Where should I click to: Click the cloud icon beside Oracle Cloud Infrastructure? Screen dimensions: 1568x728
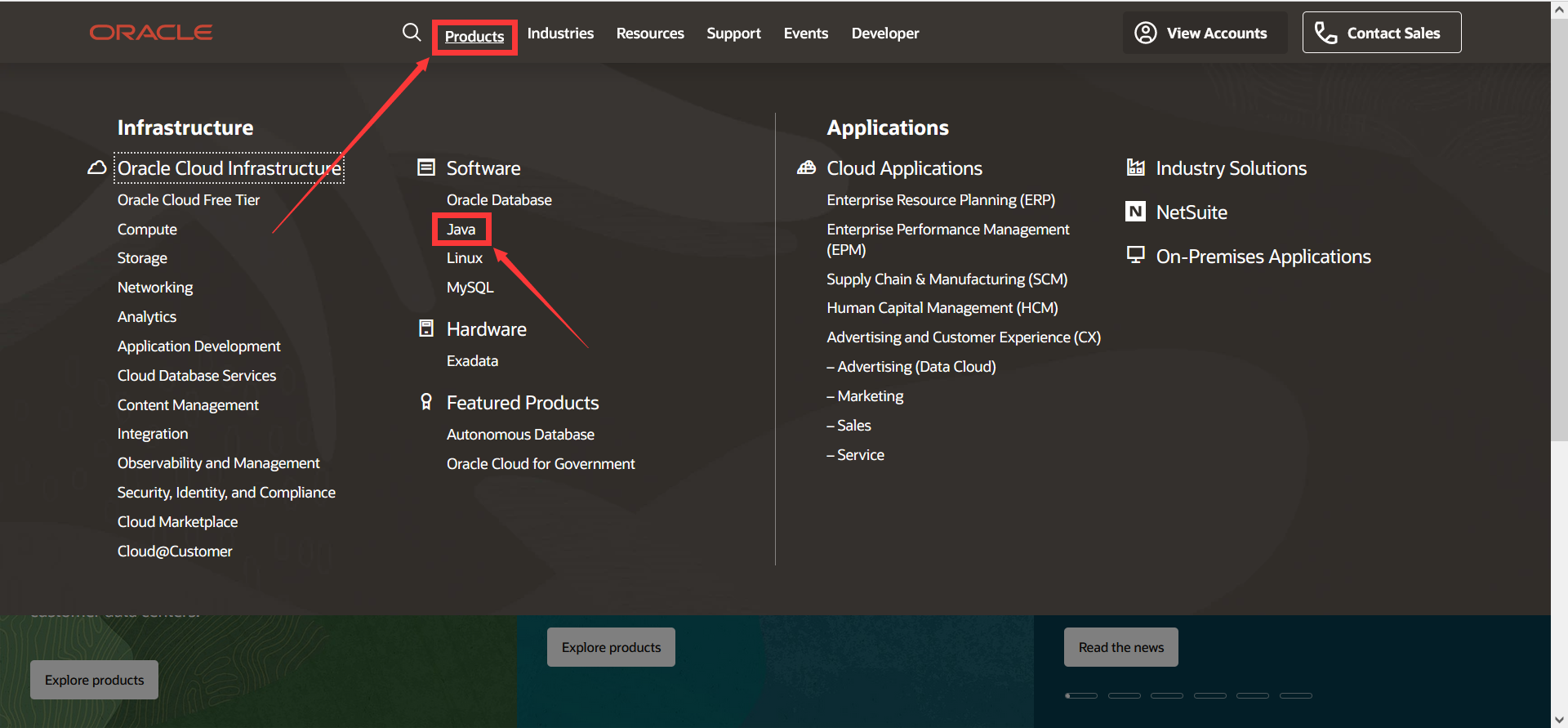97,167
